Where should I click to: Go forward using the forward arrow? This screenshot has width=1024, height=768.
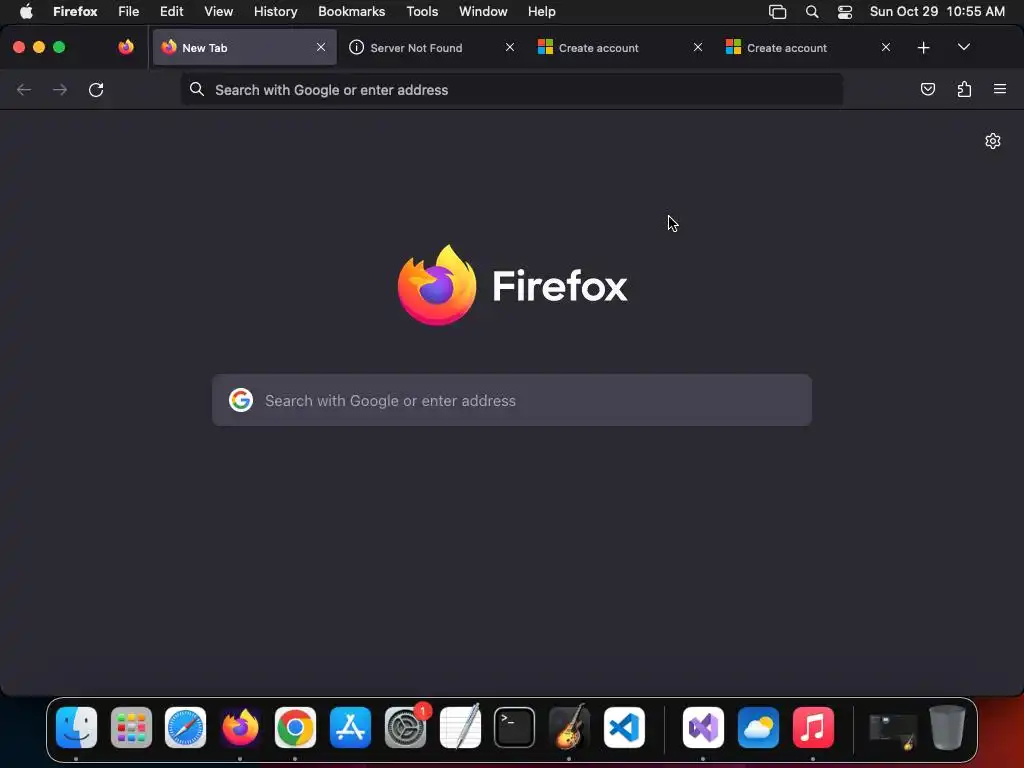click(60, 89)
